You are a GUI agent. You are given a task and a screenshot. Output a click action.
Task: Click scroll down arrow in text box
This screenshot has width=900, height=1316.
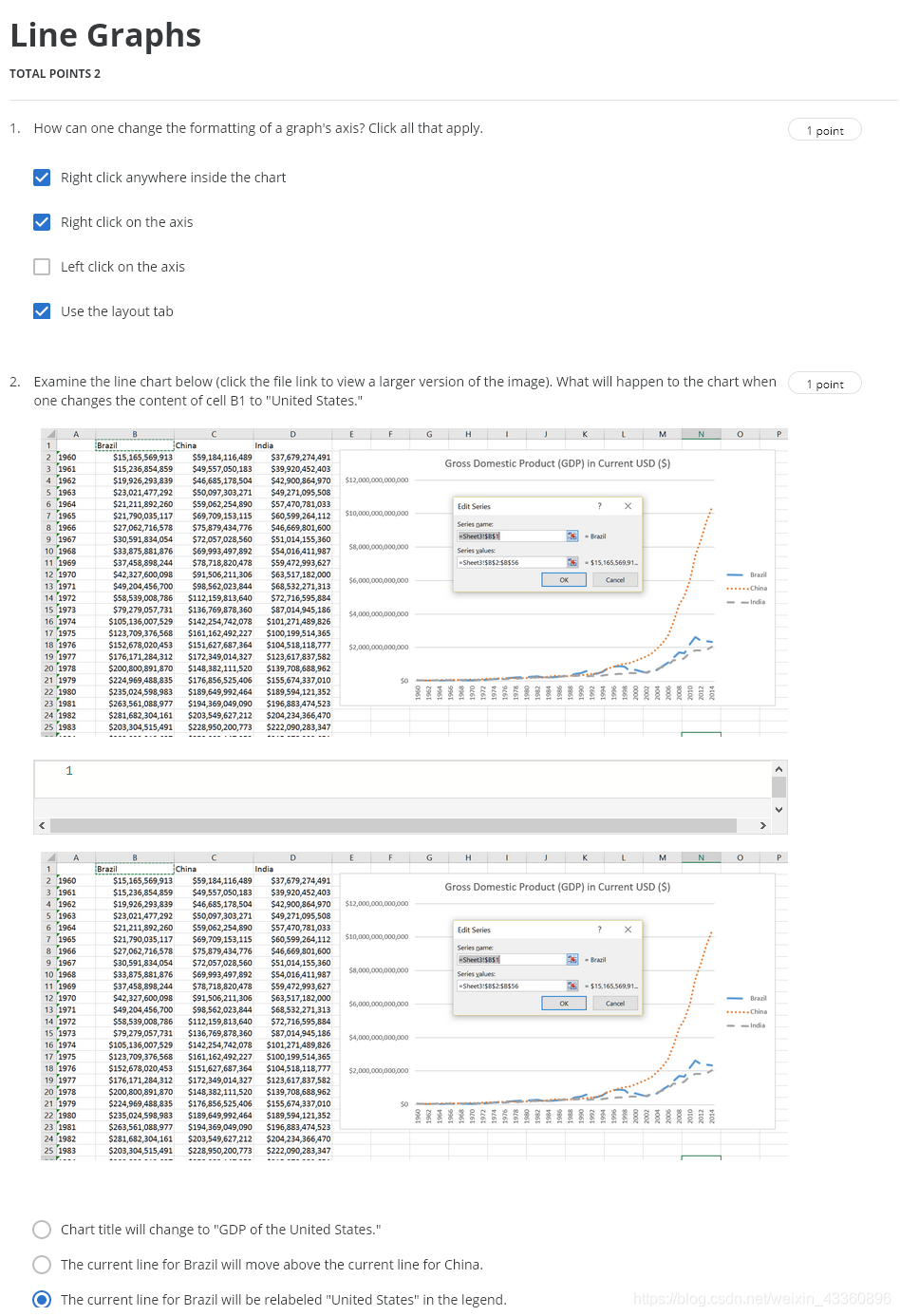778,810
